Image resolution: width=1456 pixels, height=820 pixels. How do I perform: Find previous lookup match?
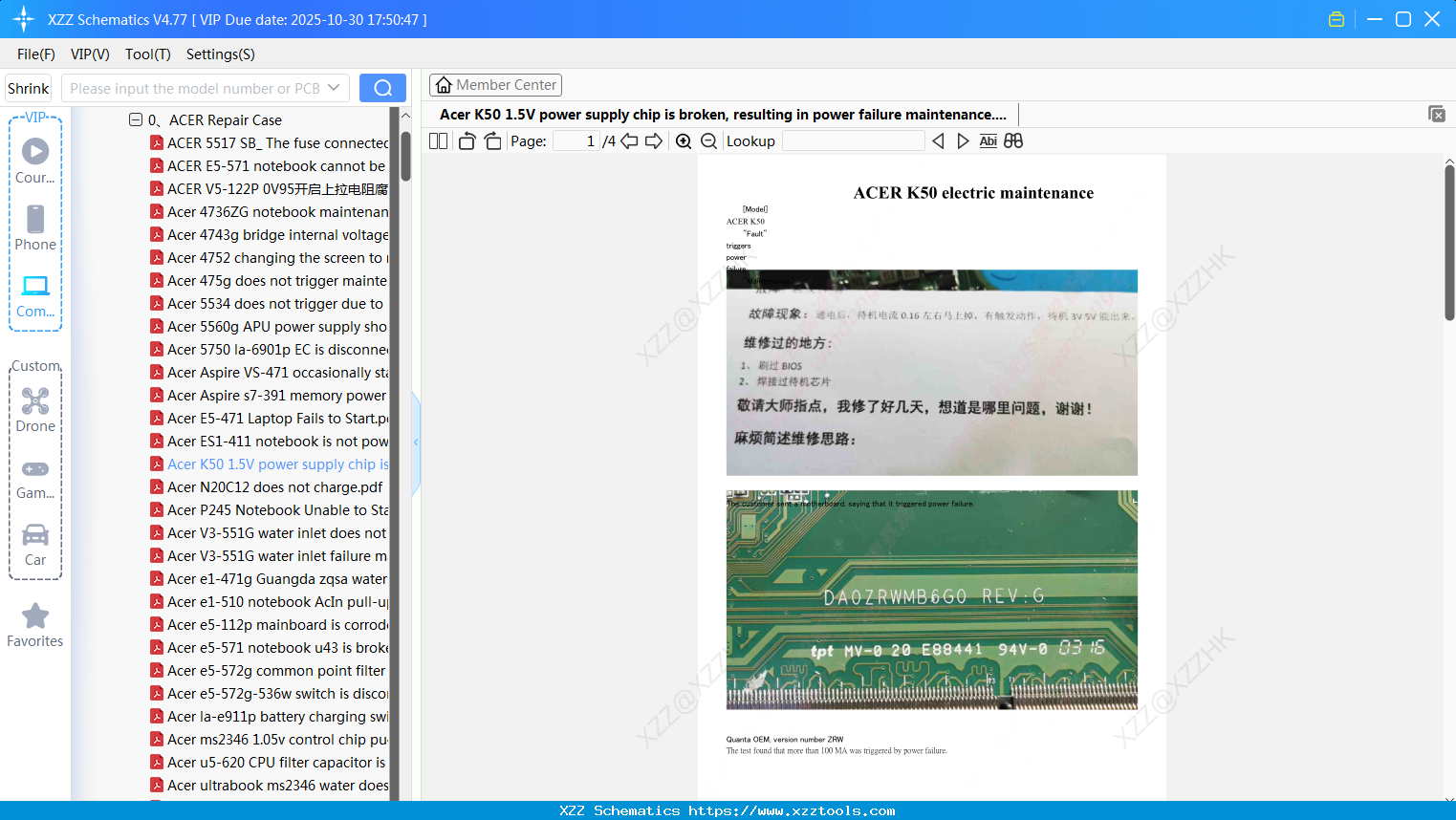pos(938,140)
